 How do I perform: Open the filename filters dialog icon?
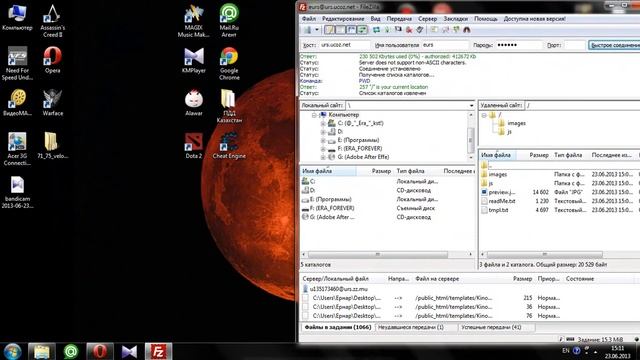(x=434, y=30)
